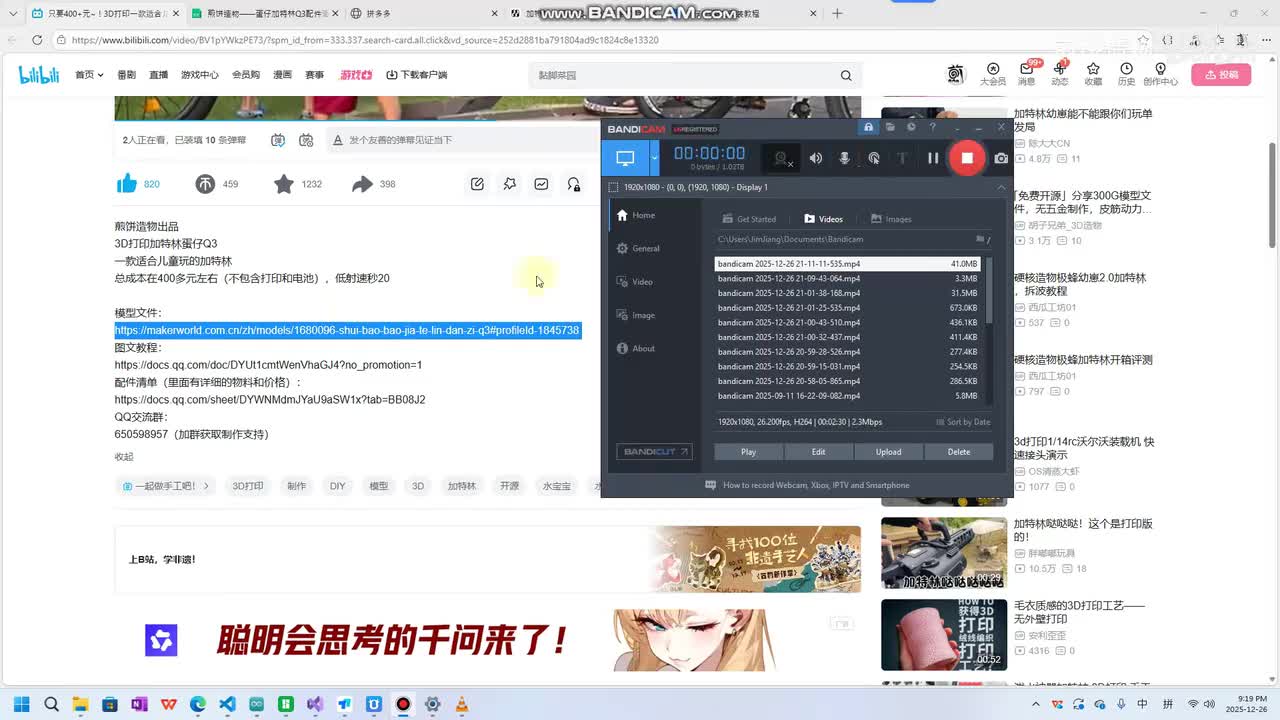Collapse the Bandicam 1920x1080 display bar

pos(1001,187)
